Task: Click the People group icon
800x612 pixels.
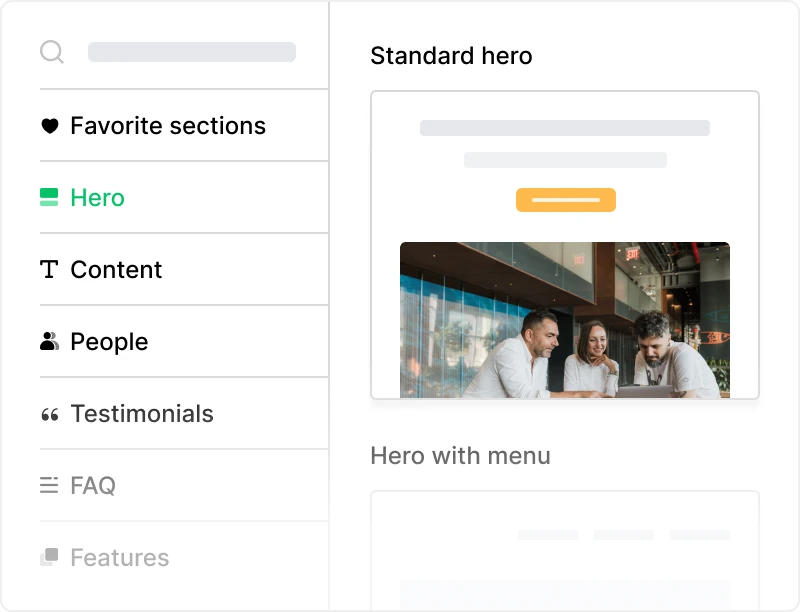Action: click(49, 341)
